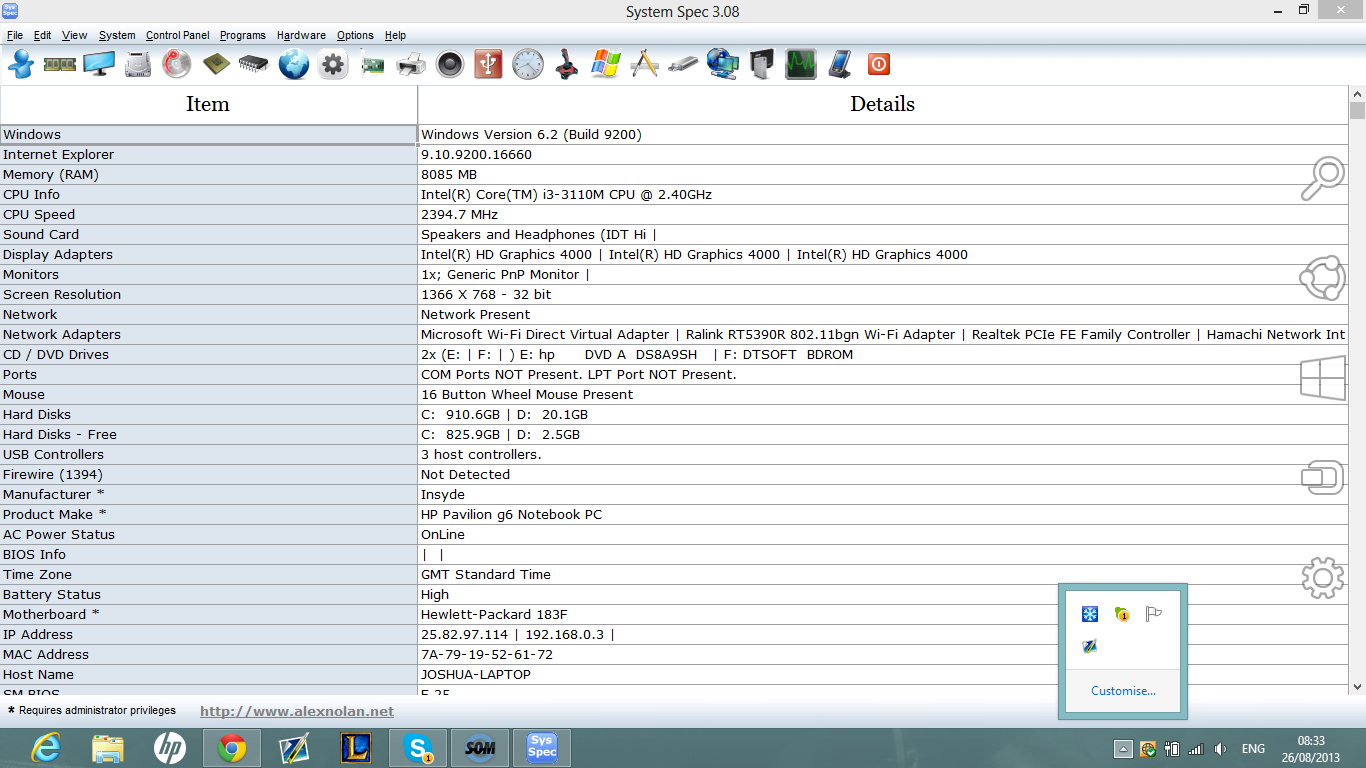Screen dimensions: 1366x768
Task: Select the 'HP Pavilion g6 Notebook PC' cell
Action: click(883, 514)
